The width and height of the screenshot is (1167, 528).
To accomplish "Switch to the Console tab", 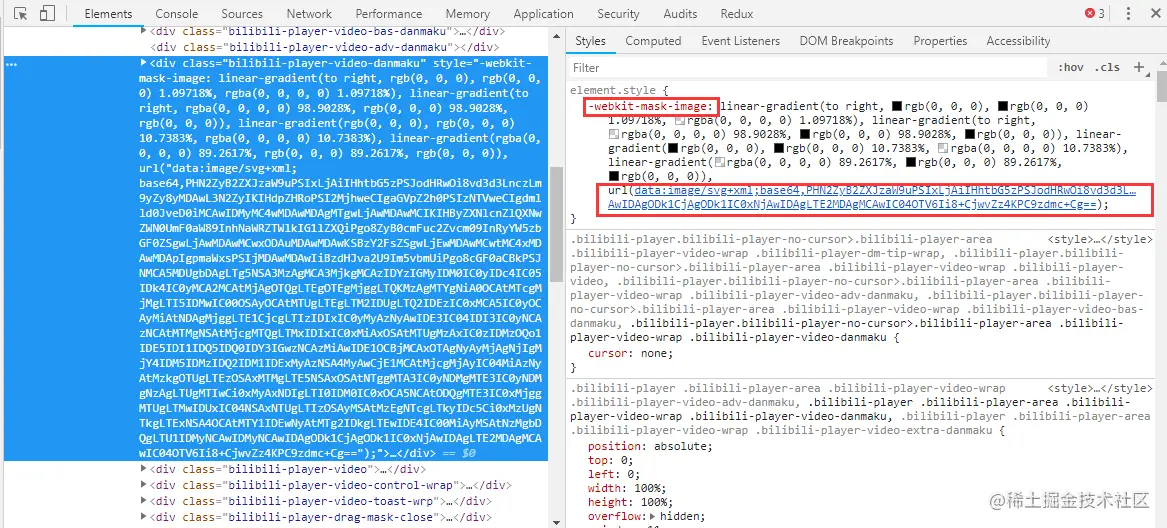I will click(176, 13).
